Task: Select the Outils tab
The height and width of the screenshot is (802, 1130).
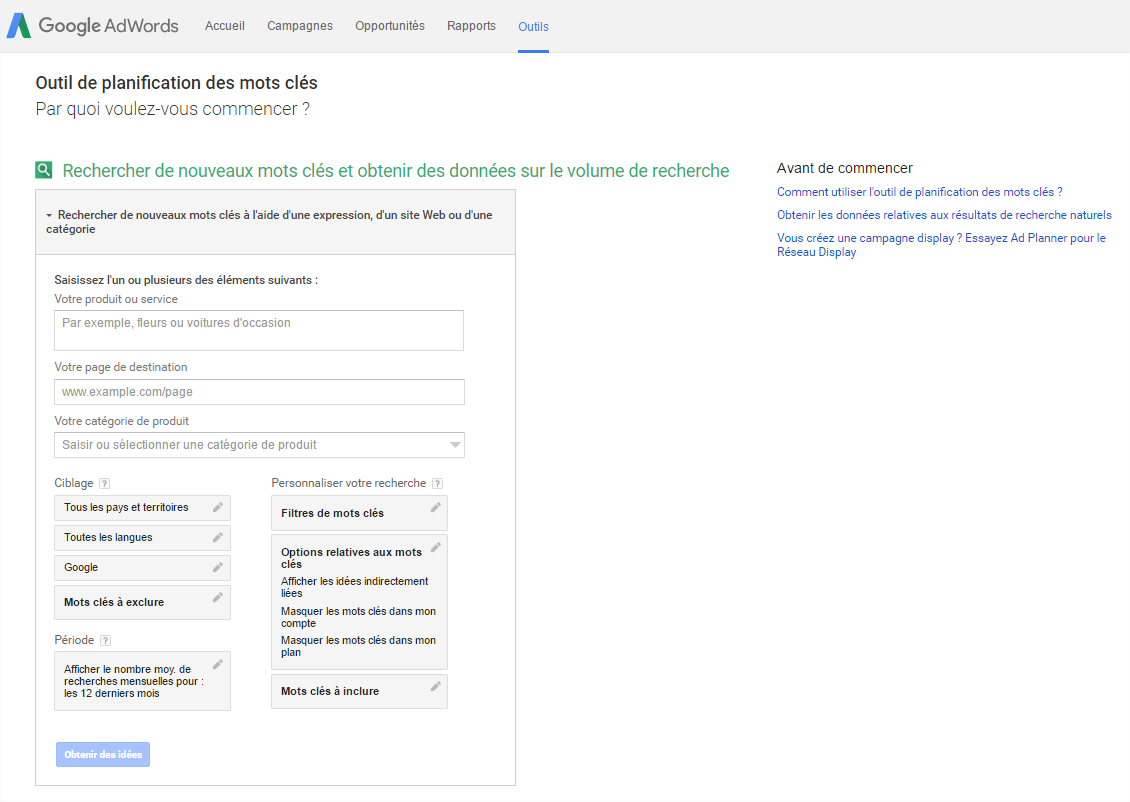Action: (x=533, y=27)
